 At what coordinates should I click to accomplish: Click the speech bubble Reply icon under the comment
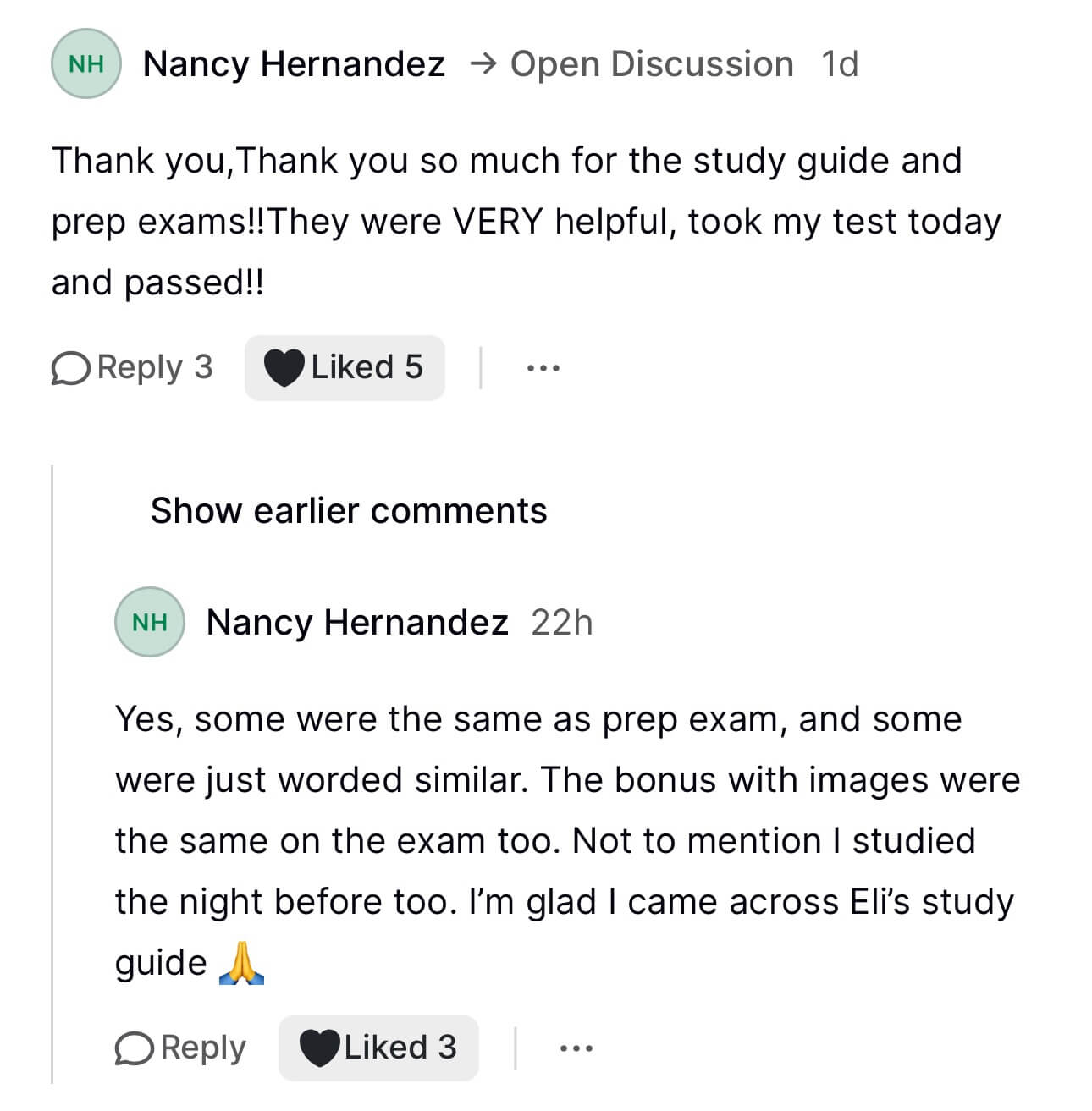click(x=135, y=1048)
